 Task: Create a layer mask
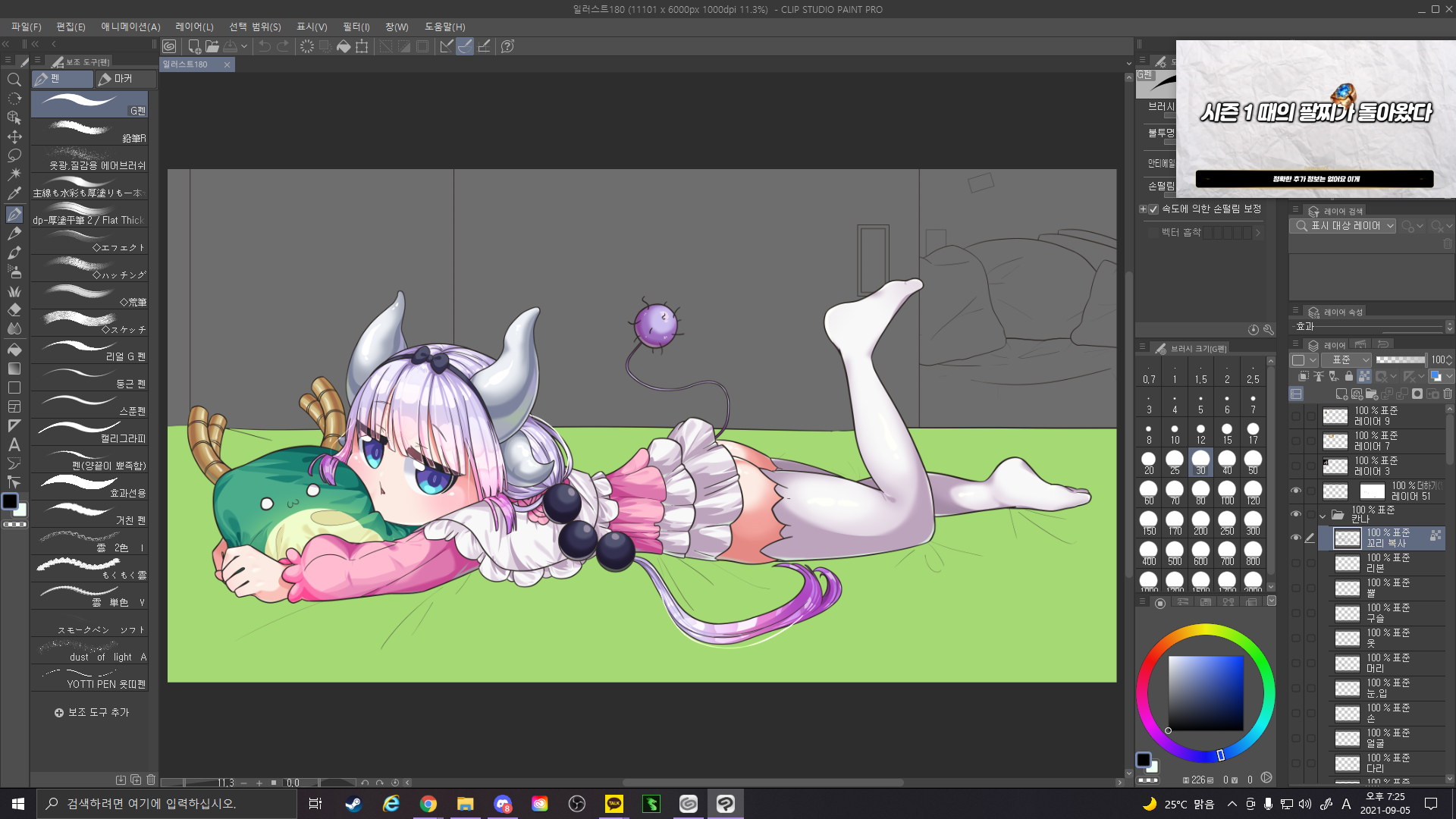pos(1417,394)
